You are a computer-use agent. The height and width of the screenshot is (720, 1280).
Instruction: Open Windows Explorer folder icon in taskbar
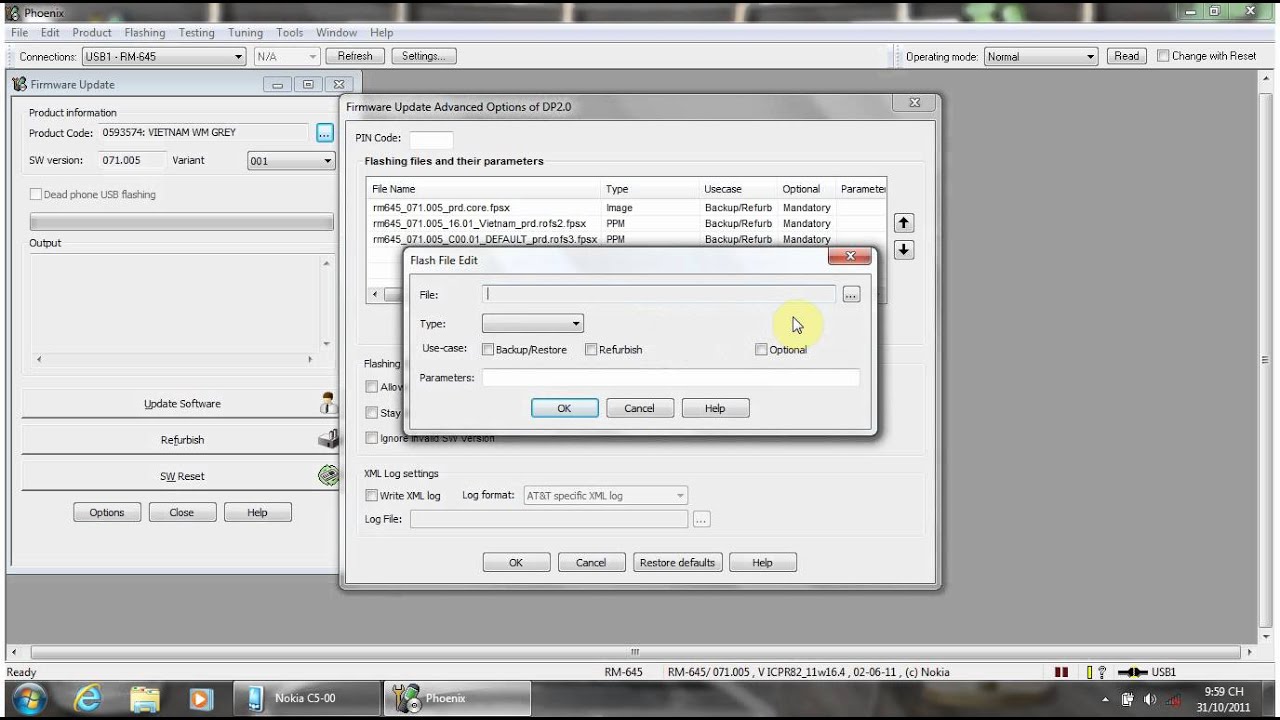[x=145, y=698]
